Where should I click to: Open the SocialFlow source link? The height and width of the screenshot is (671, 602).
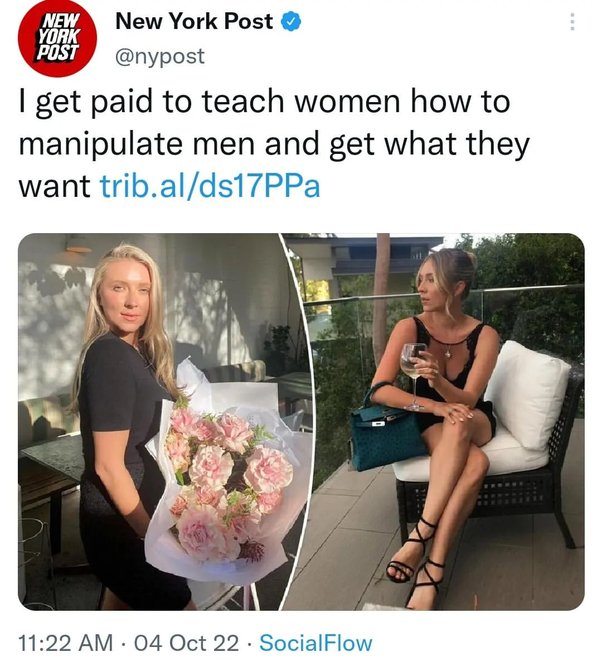click(316, 643)
